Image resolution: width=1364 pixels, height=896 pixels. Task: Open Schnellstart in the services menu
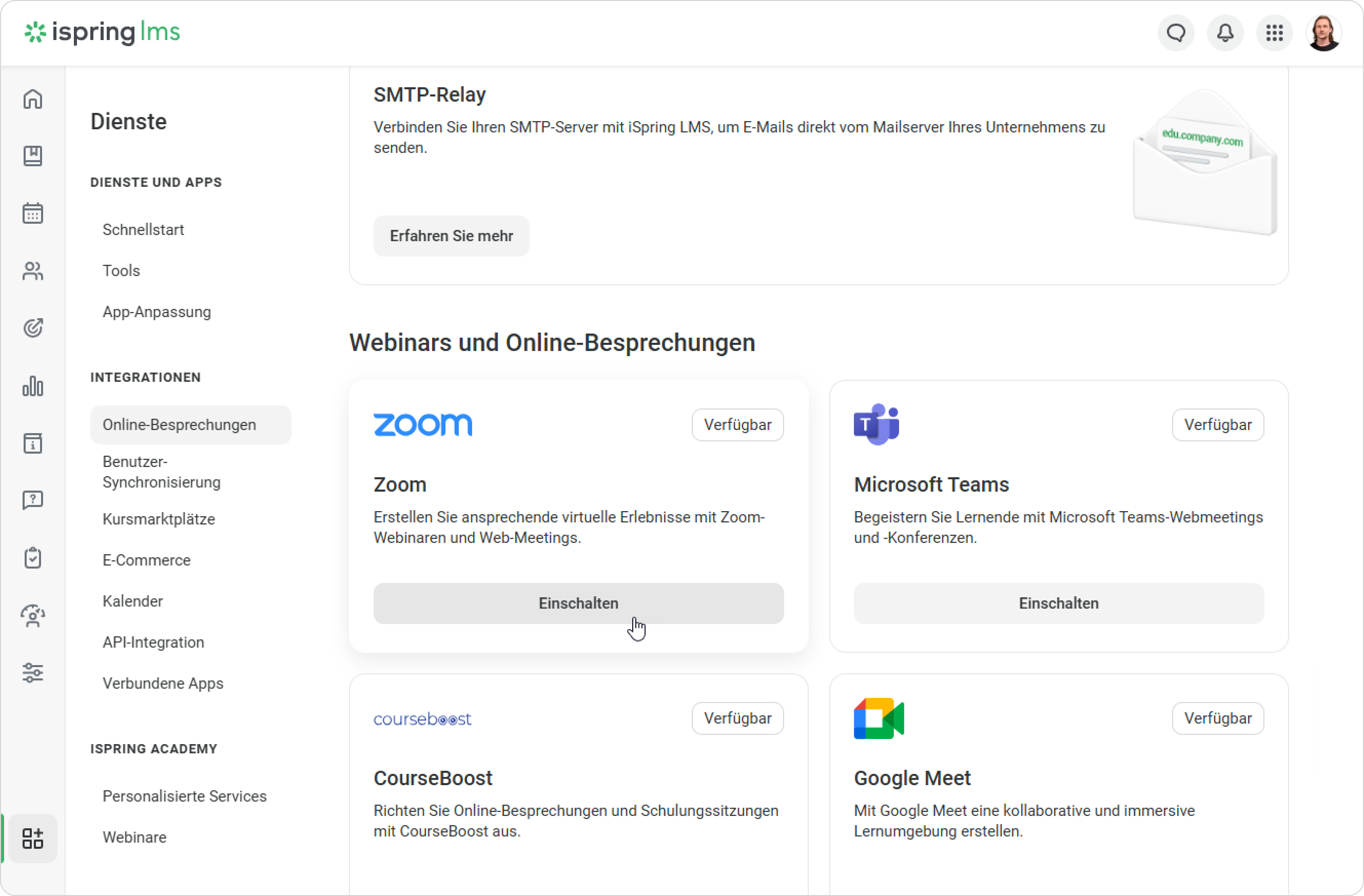[143, 229]
